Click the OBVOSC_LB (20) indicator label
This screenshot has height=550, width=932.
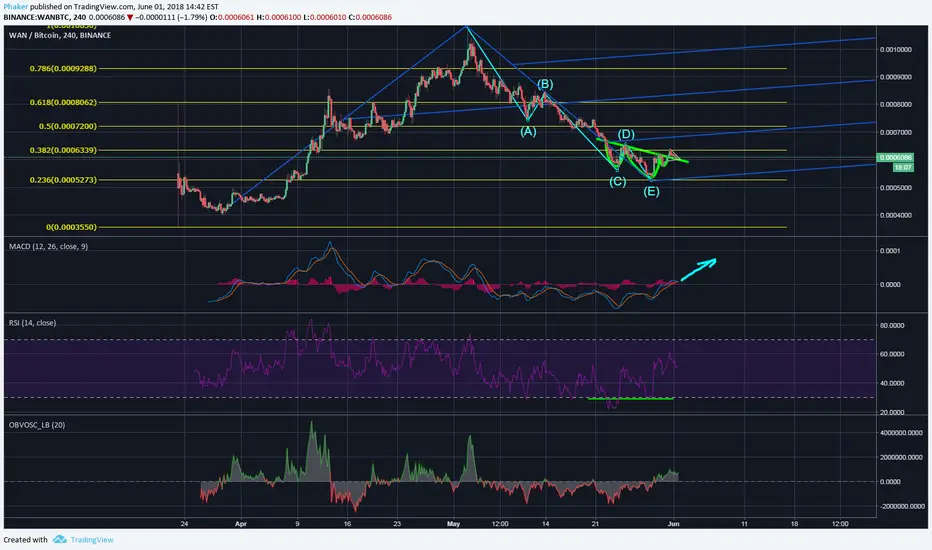click(x=37, y=425)
